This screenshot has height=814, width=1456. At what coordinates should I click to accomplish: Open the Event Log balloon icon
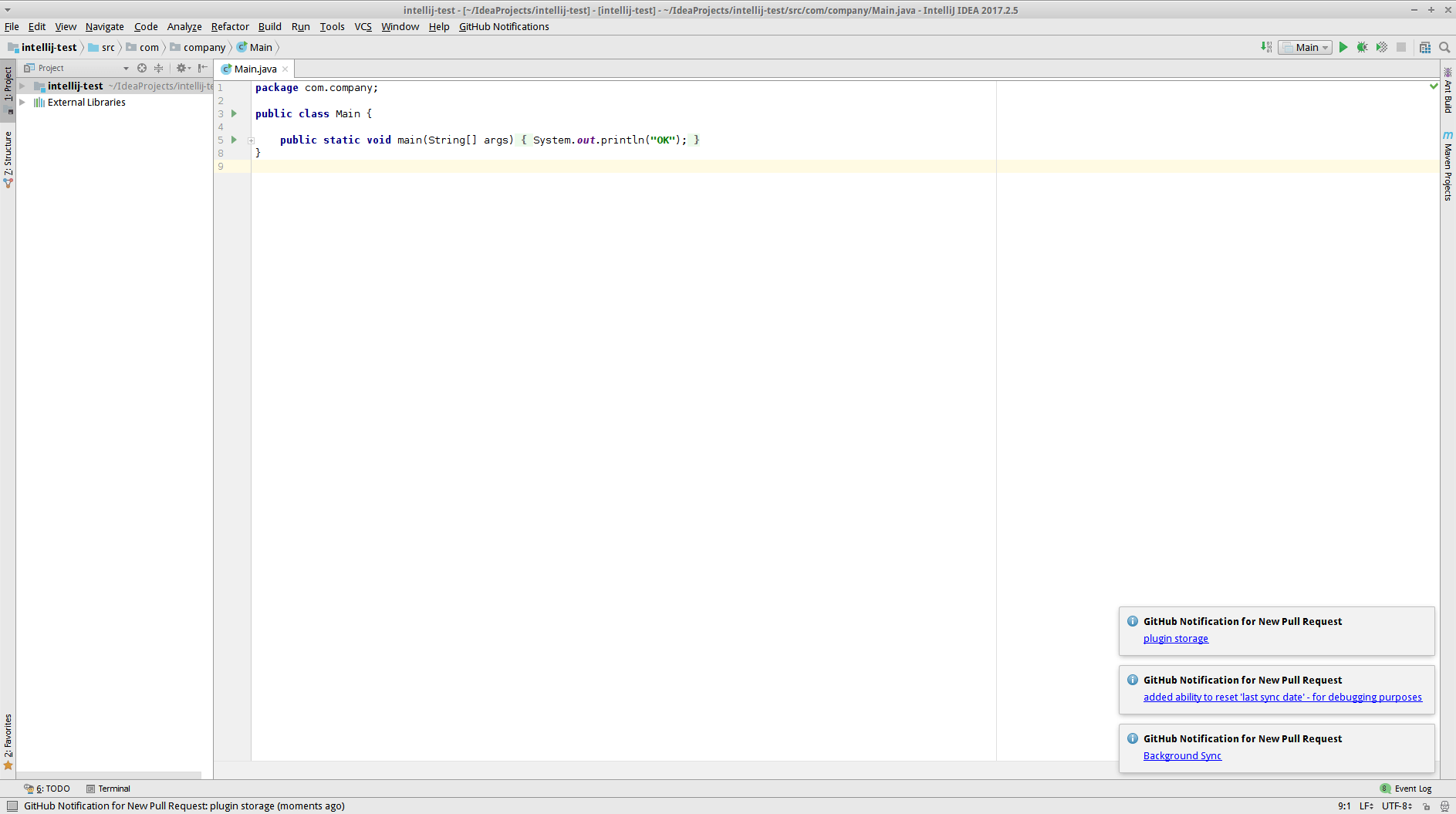(1386, 788)
